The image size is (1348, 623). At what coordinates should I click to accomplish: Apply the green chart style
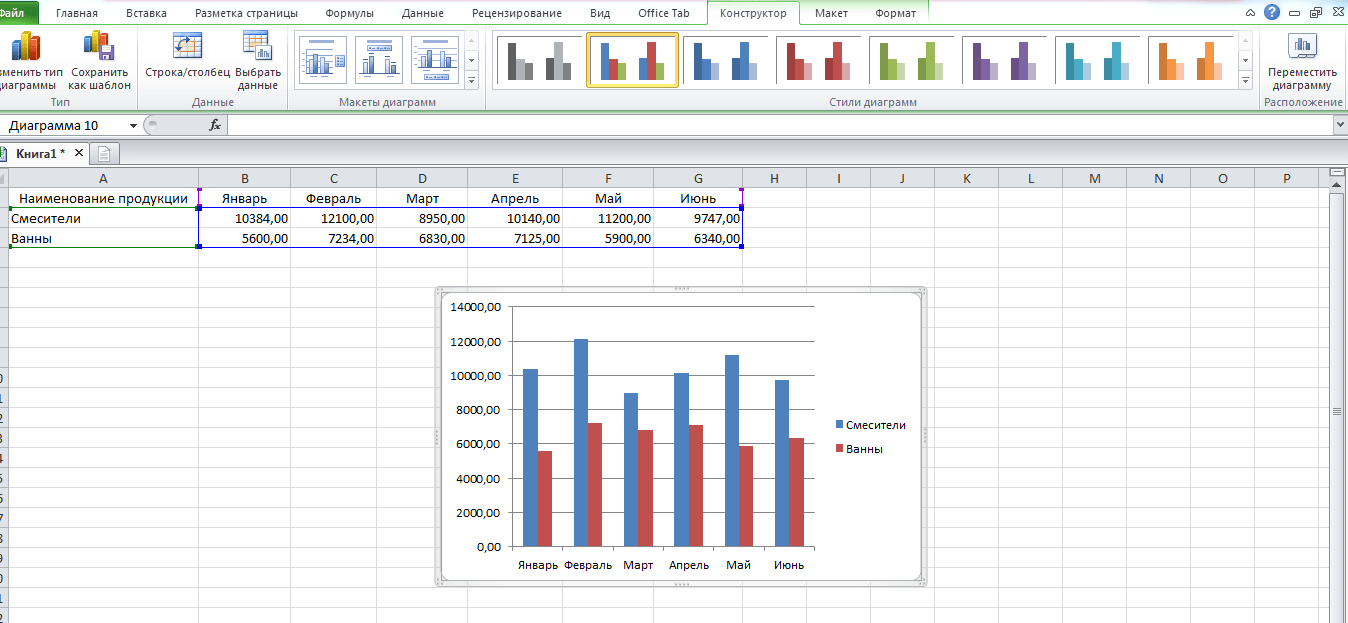pyautogui.click(x=910, y=61)
